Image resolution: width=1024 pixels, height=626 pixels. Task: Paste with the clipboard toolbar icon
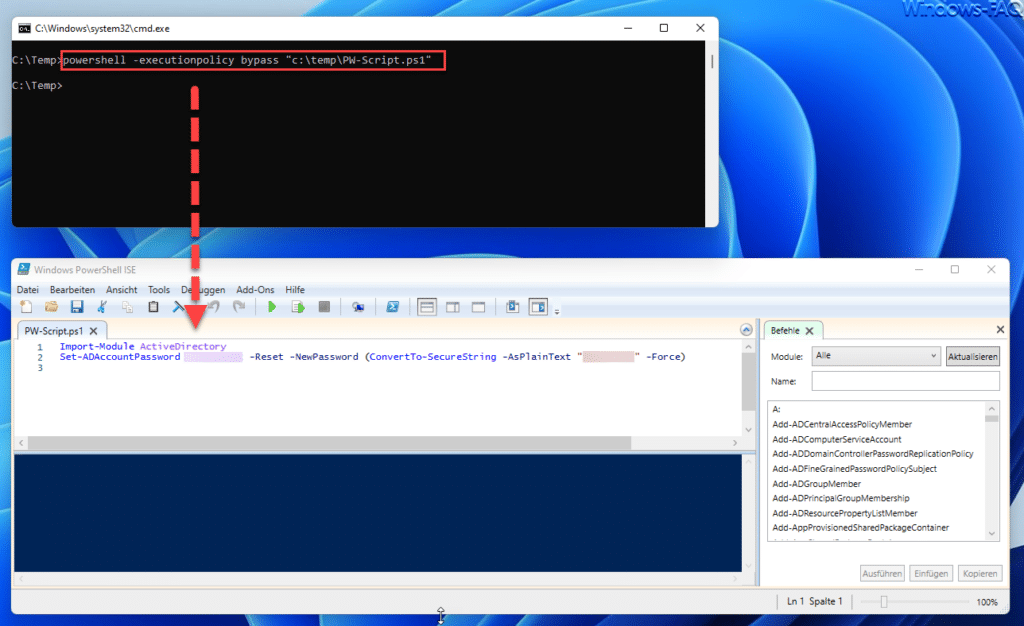pyautogui.click(x=153, y=307)
